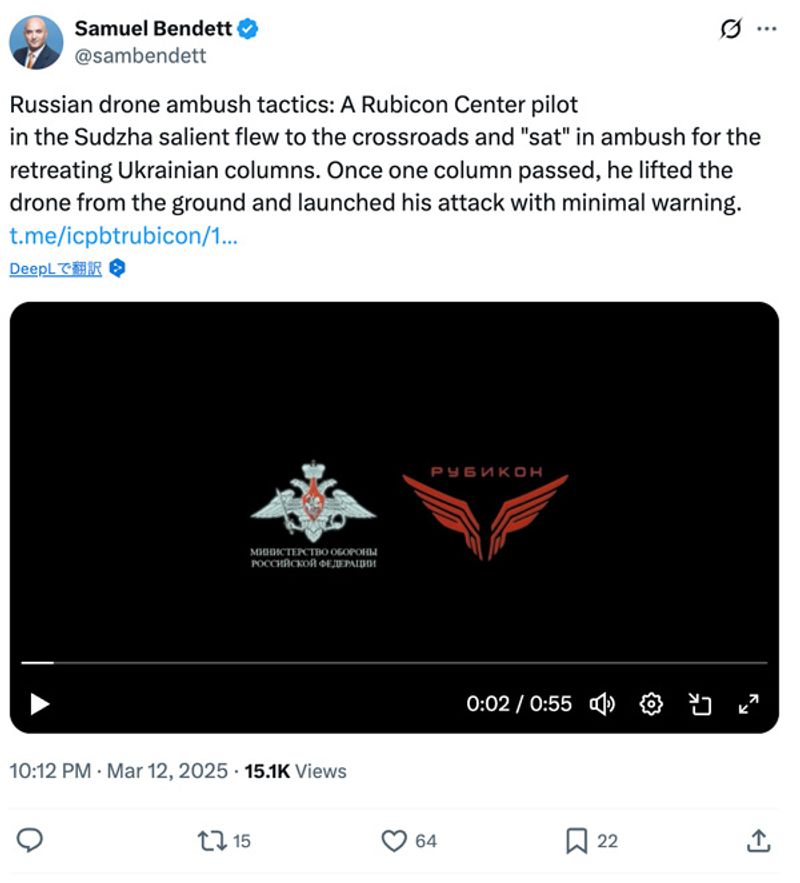This screenshot has width=800, height=883.
Task: Repost this tweet
Action: point(212,841)
